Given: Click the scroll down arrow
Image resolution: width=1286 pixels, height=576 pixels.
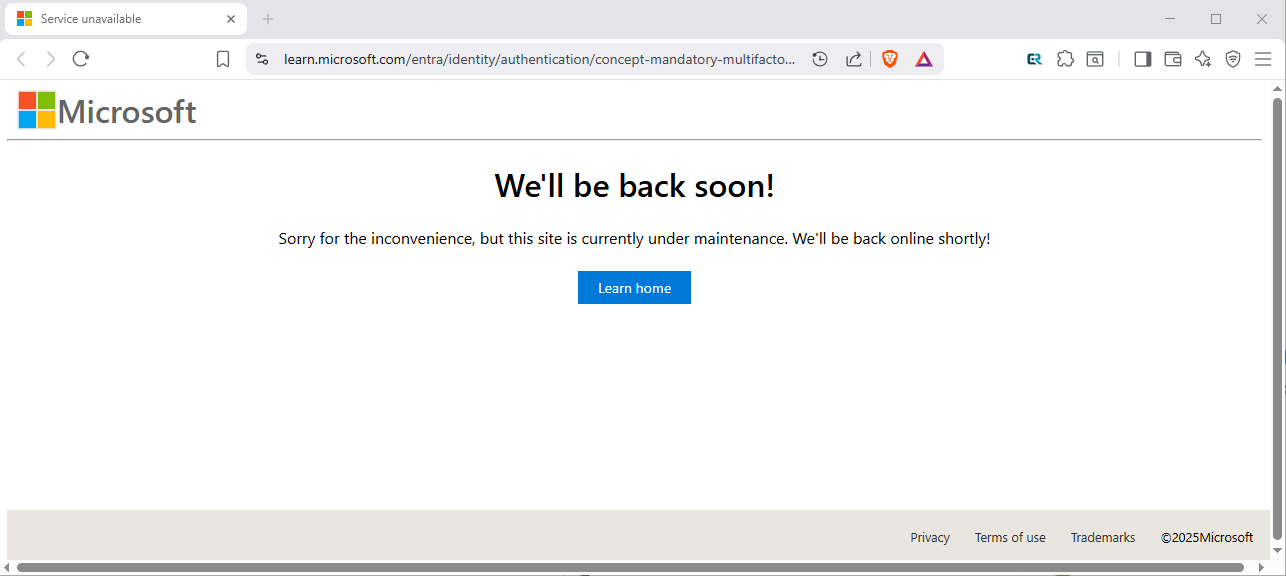Looking at the screenshot, I should click(x=1277, y=550).
